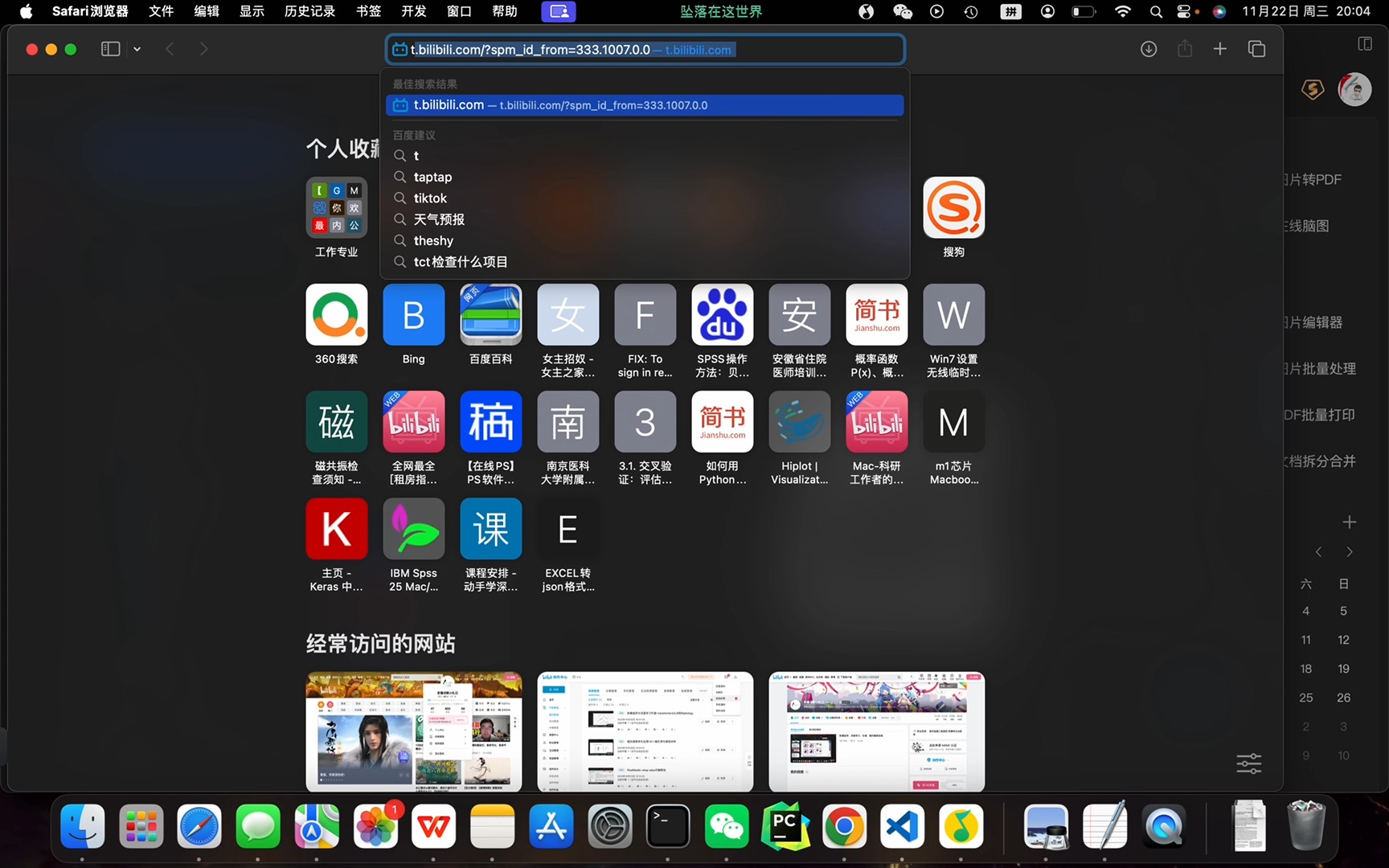
Task: Open the Mac-科研工作者 bilibili favorite
Action: [877, 422]
